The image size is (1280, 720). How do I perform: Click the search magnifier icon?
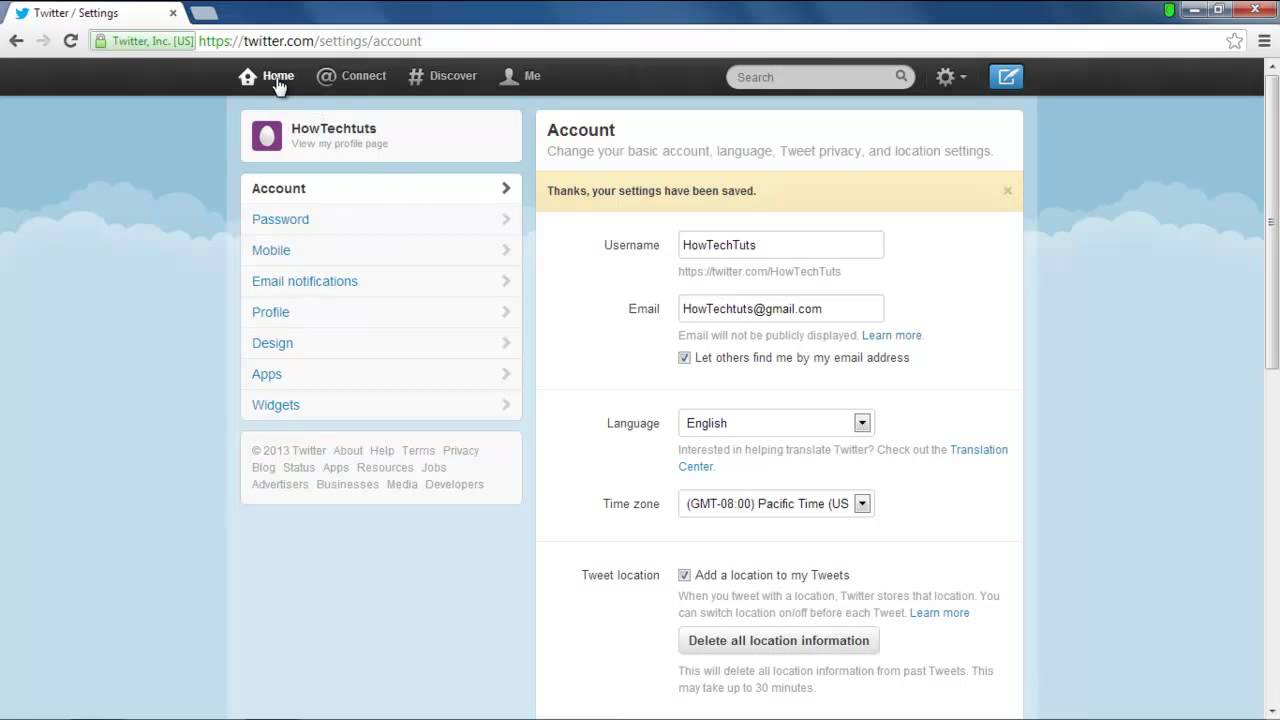click(901, 76)
